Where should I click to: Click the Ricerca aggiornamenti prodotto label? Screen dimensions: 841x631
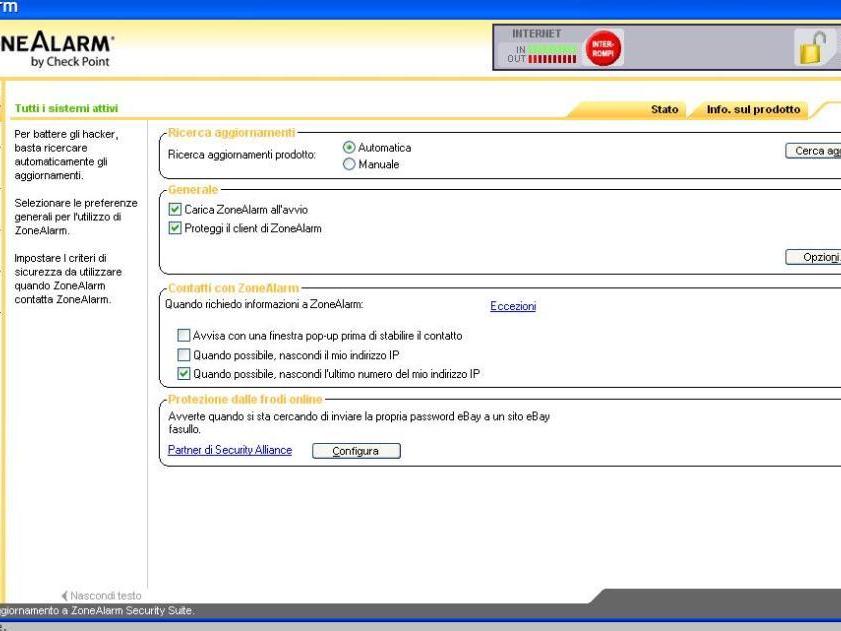coord(242,155)
